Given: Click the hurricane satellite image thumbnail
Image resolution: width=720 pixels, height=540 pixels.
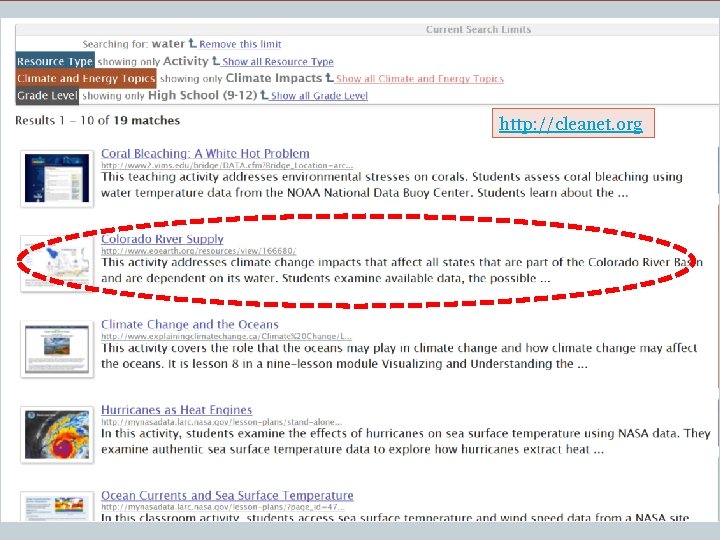Looking at the screenshot, I should (57, 434).
